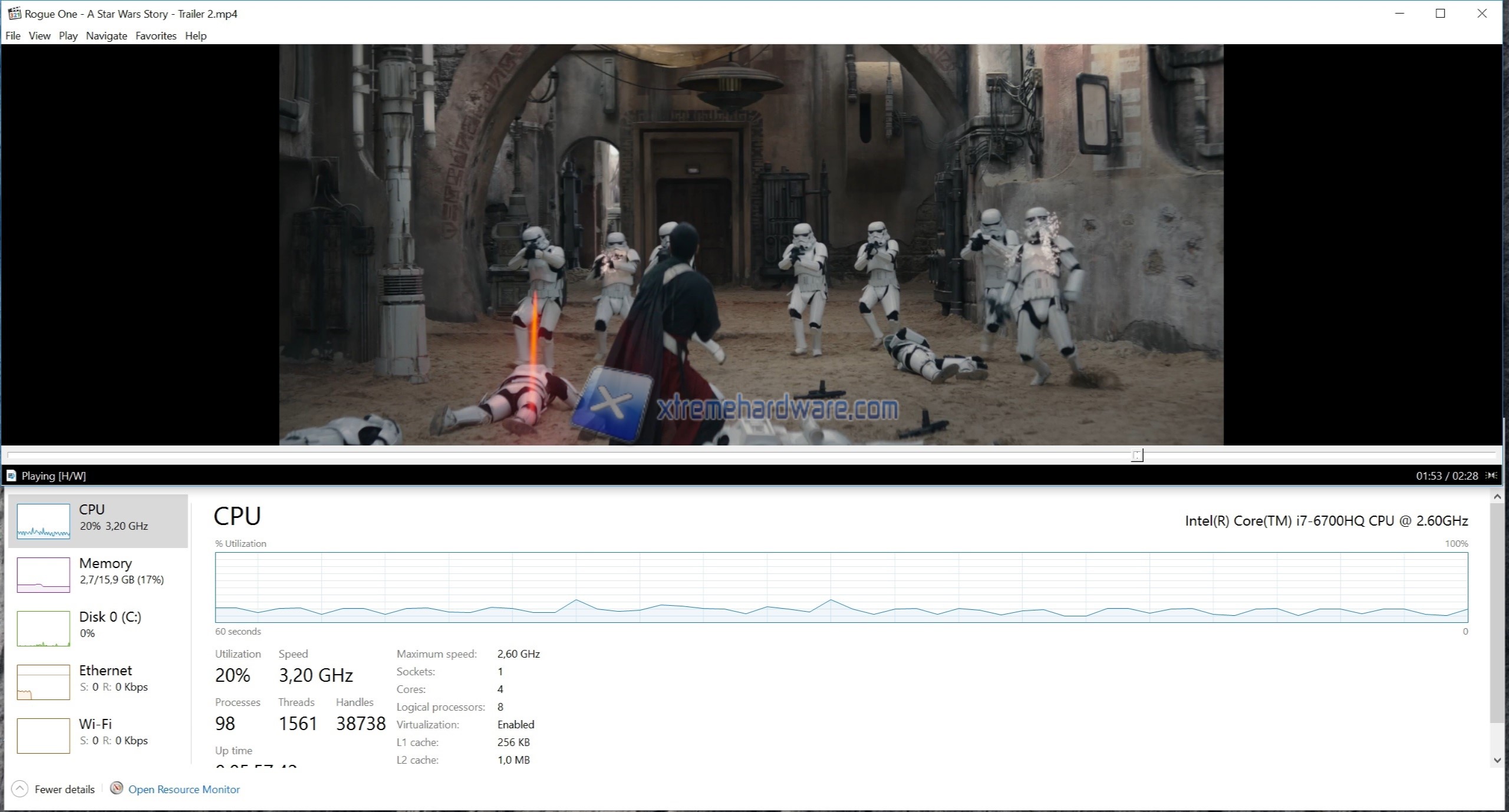1509x812 pixels.
Task: Click the video seek bar handle
Action: (1137, 455)
